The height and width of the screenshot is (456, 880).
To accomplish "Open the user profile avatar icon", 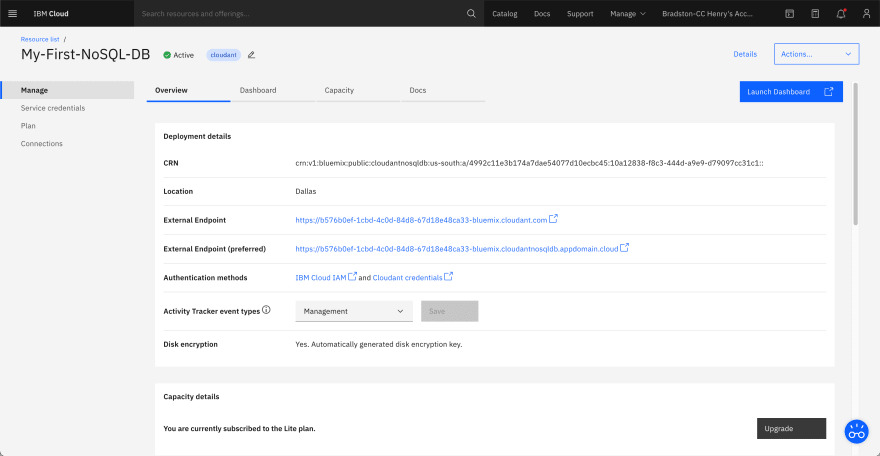I will [867, 13].
